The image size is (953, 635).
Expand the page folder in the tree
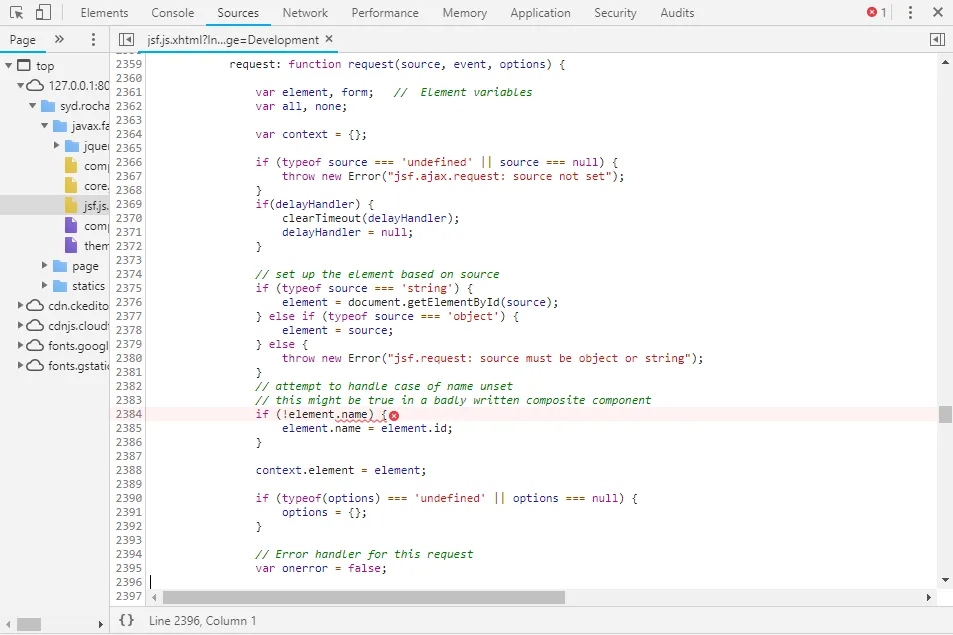pyautogui.click(x=45, y=266)
